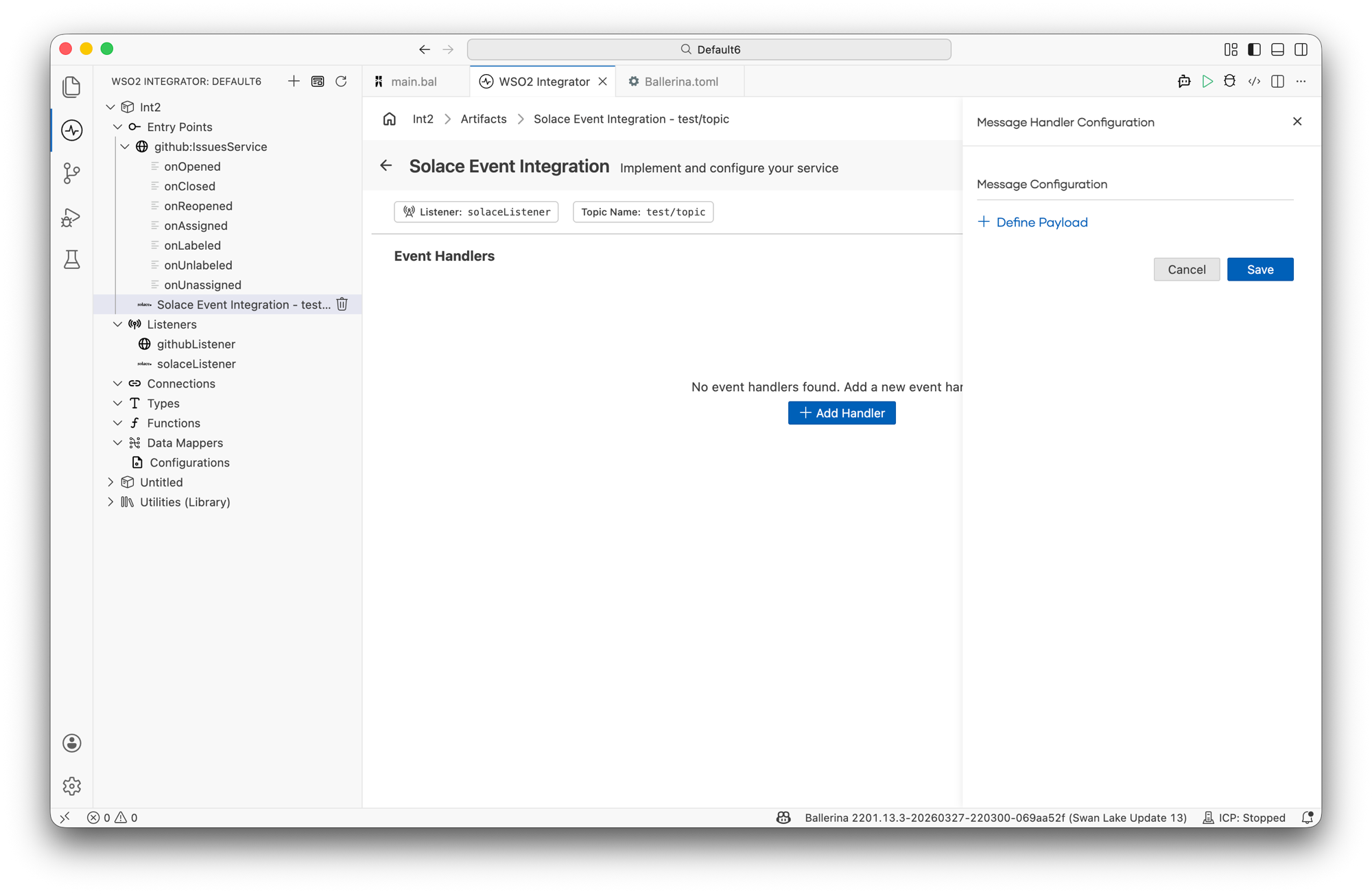Toggle the Functions section chevron

pyautogui.click(x=118, y=423)
